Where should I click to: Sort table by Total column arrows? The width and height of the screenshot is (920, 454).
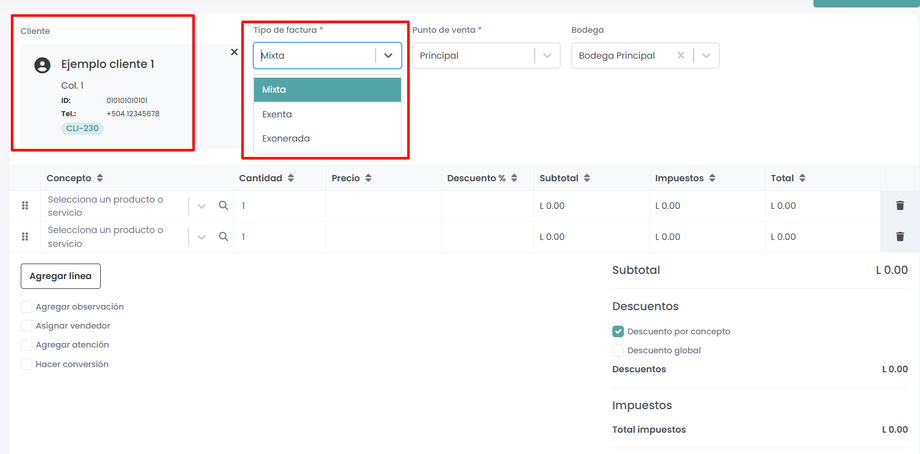[802, 179]
